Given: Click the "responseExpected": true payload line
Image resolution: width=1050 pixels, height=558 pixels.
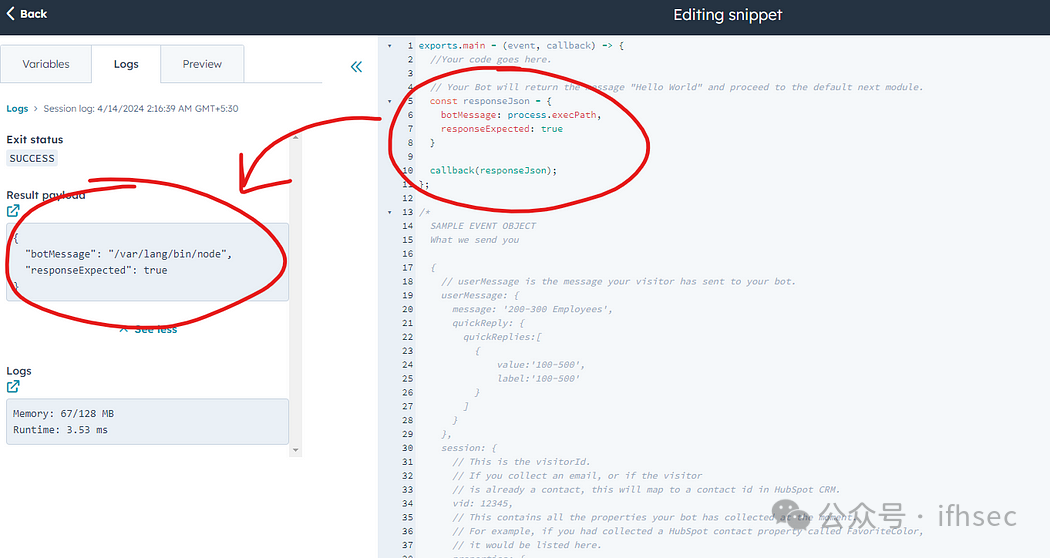Looking at the screenshot, I should 96,270.
